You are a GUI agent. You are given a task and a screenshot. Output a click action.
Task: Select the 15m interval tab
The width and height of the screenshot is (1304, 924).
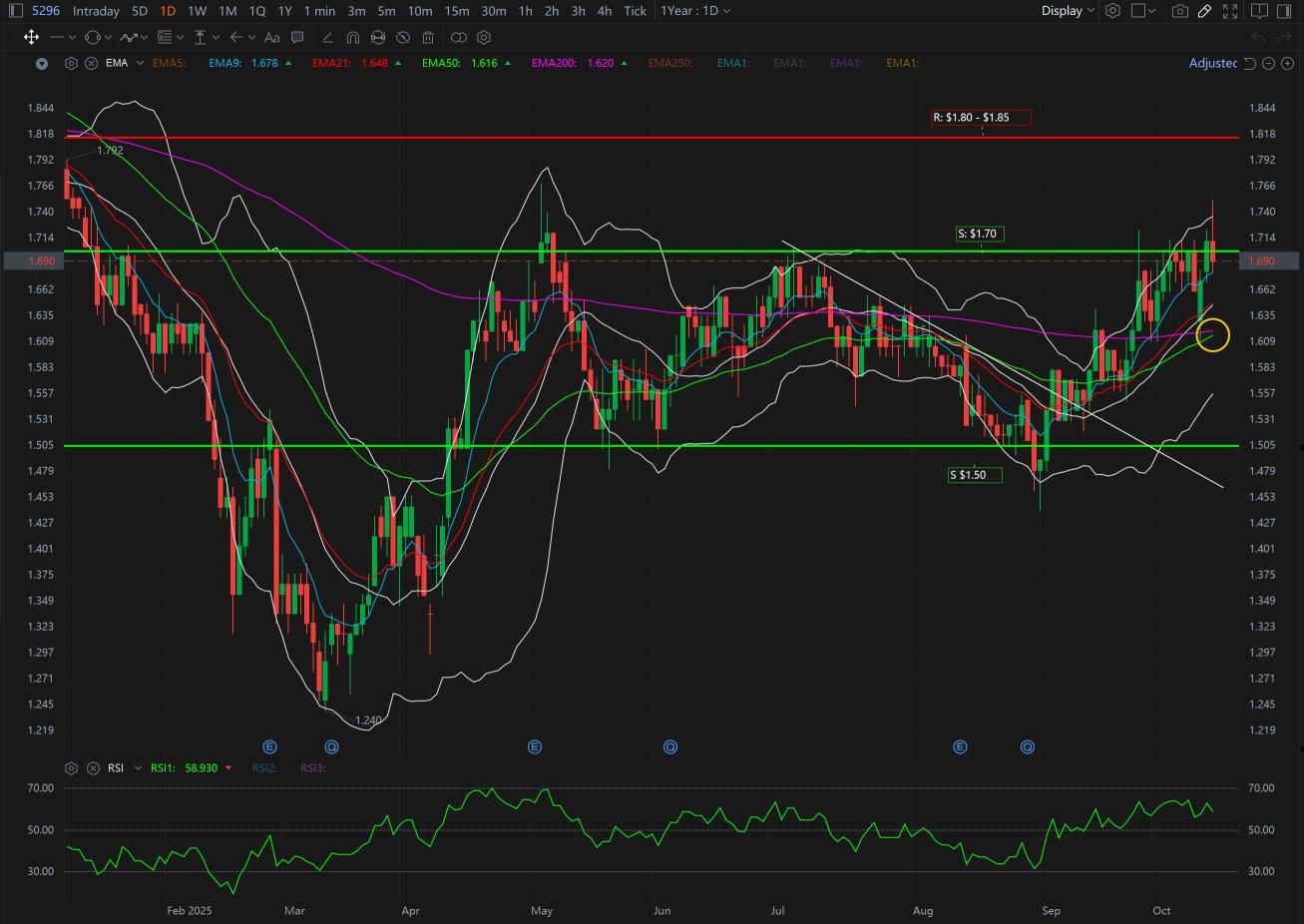click(x=457, y=11)
